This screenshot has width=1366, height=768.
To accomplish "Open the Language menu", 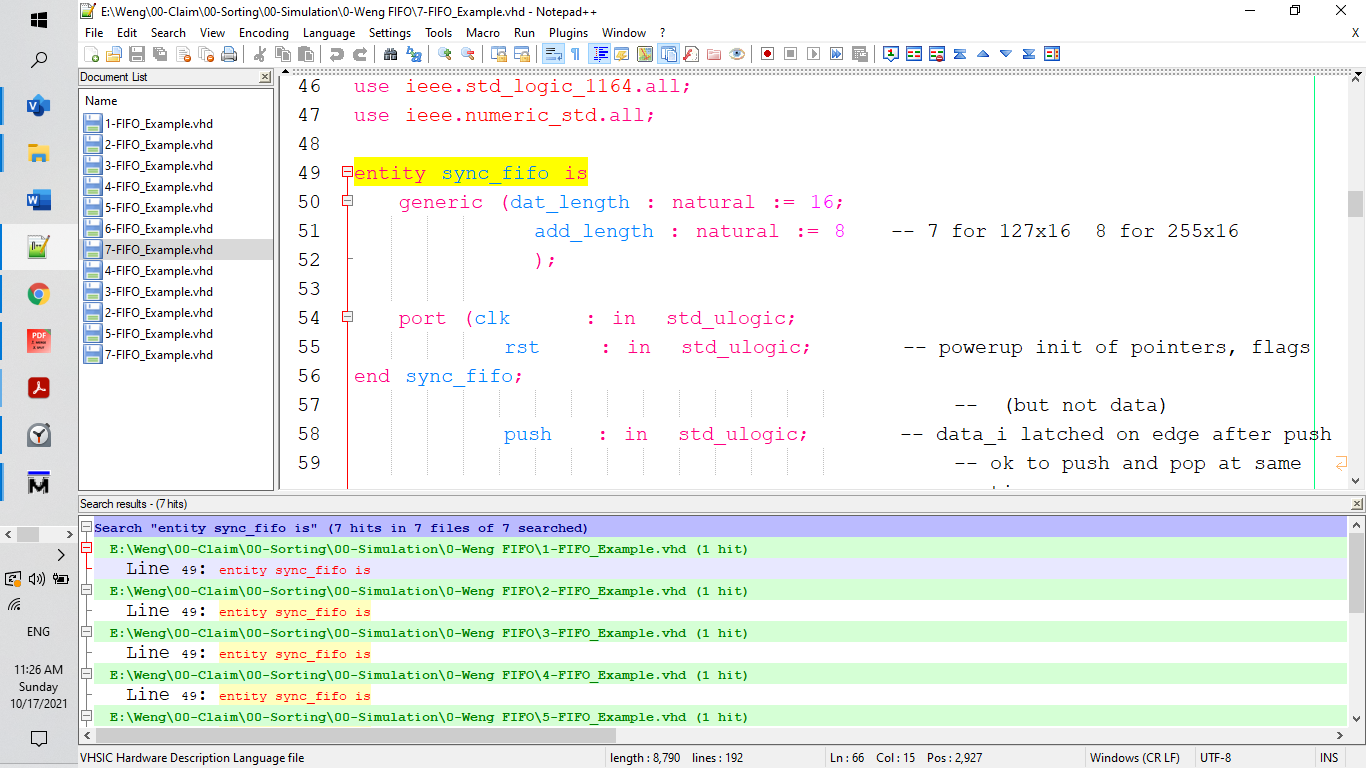I will (329, 33).
